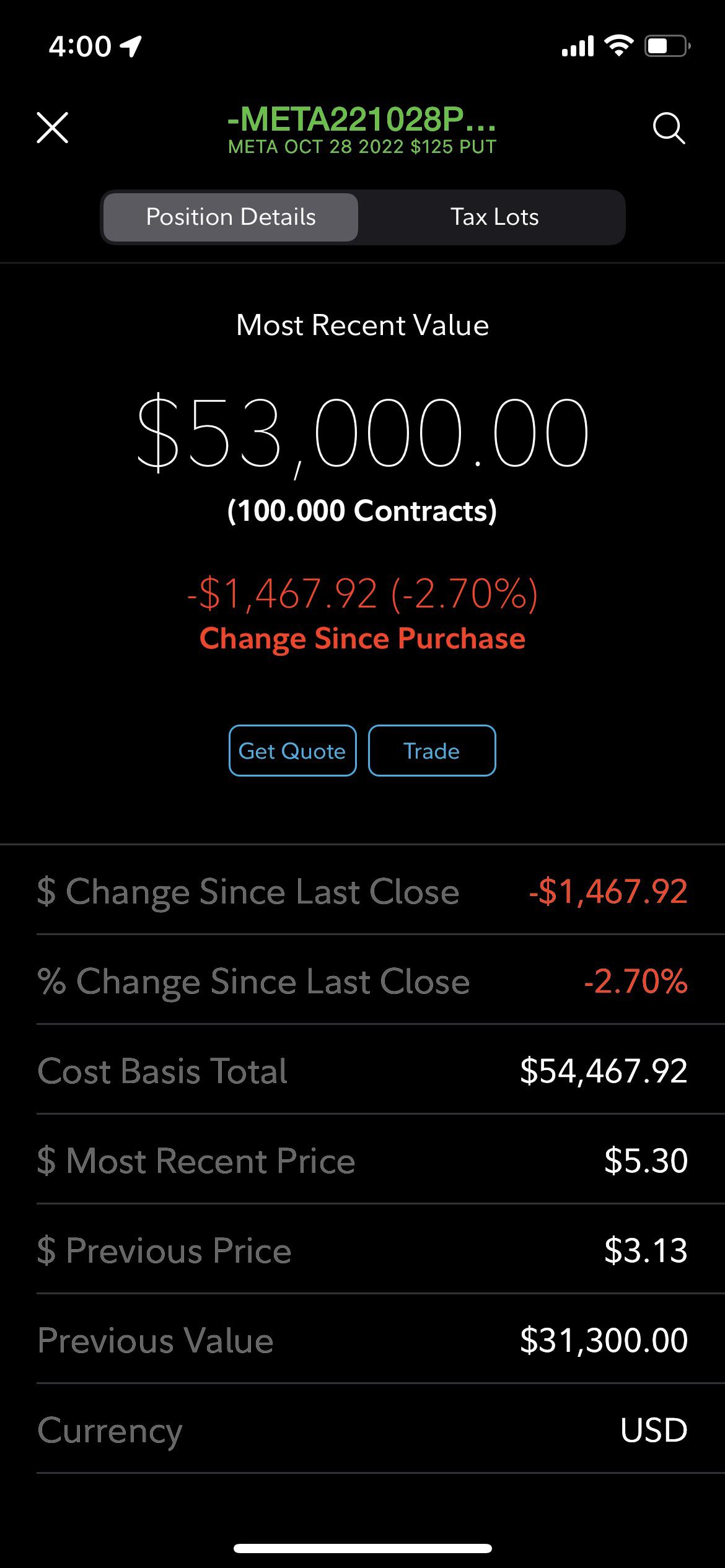
Task: Switch to the Tax Lots tab
Action: [494, 217]
